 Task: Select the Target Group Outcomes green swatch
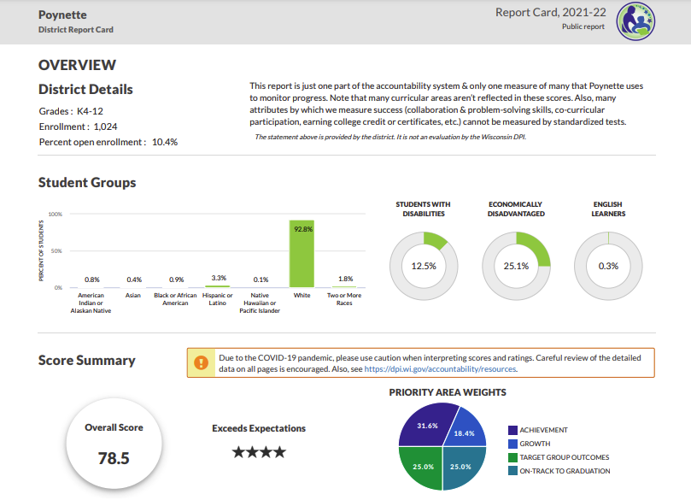point(513,457)
